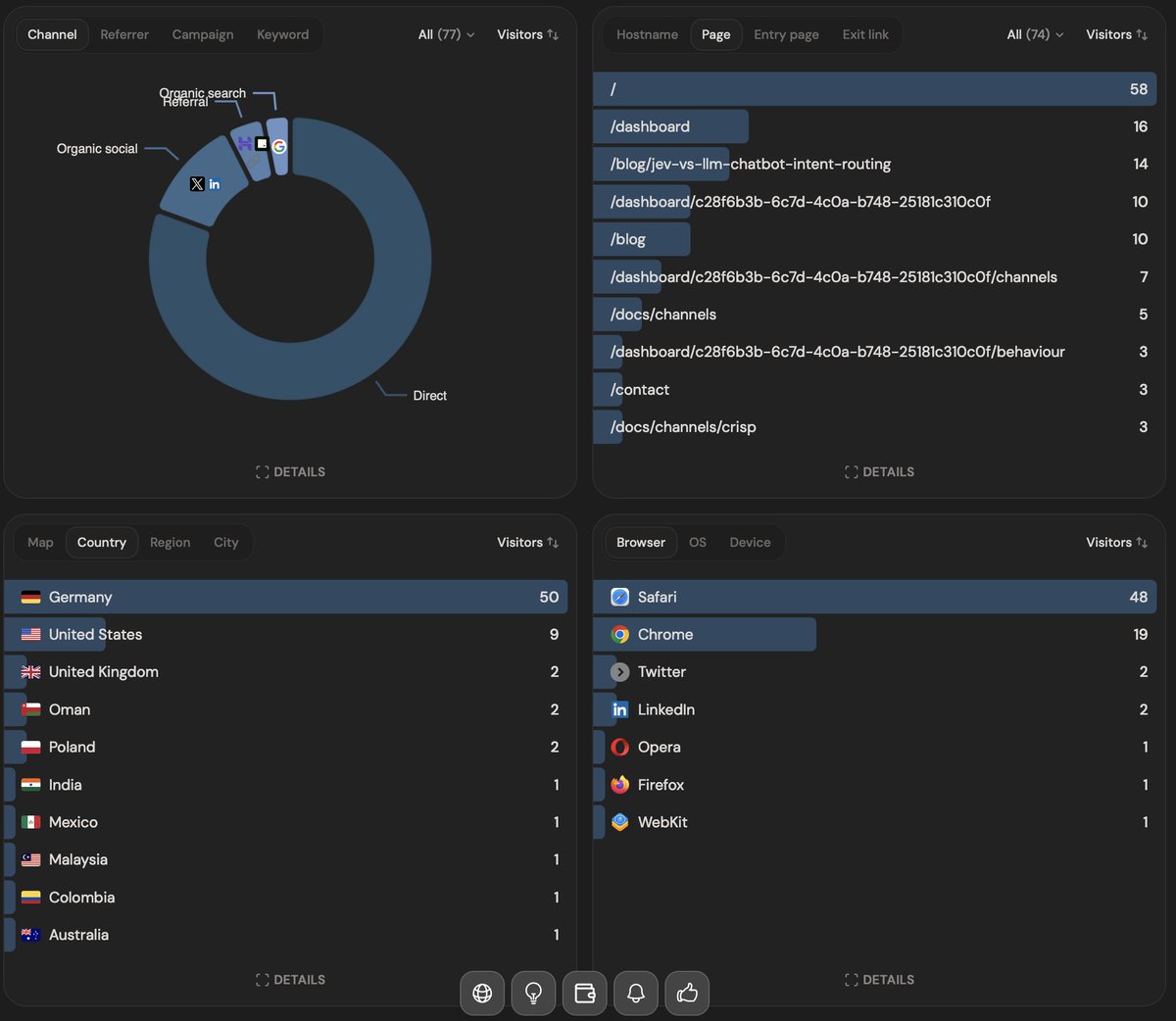The width and height of the screenshot is (1176, 1021).
Task: Click the Safari browser icon
Action: (x=620, y=597)
